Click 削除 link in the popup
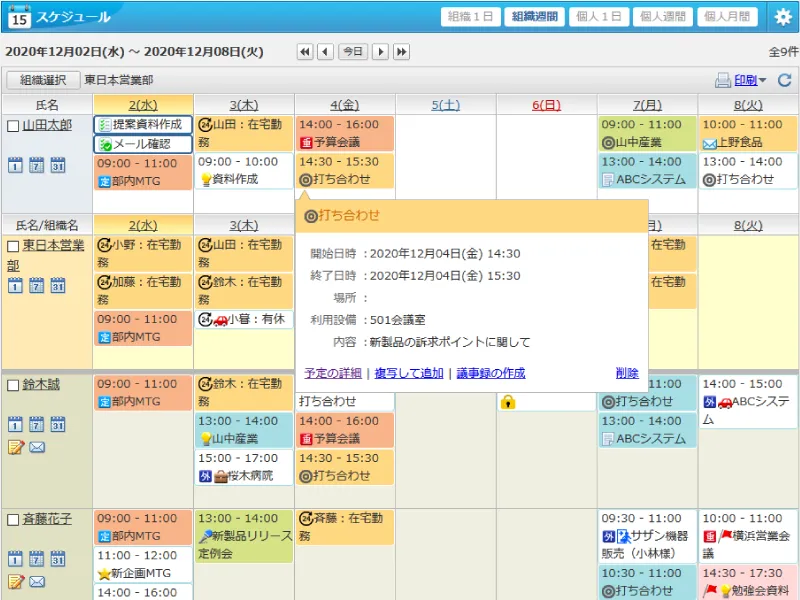This screenshot has height=600, width=800. click(627, 373)
